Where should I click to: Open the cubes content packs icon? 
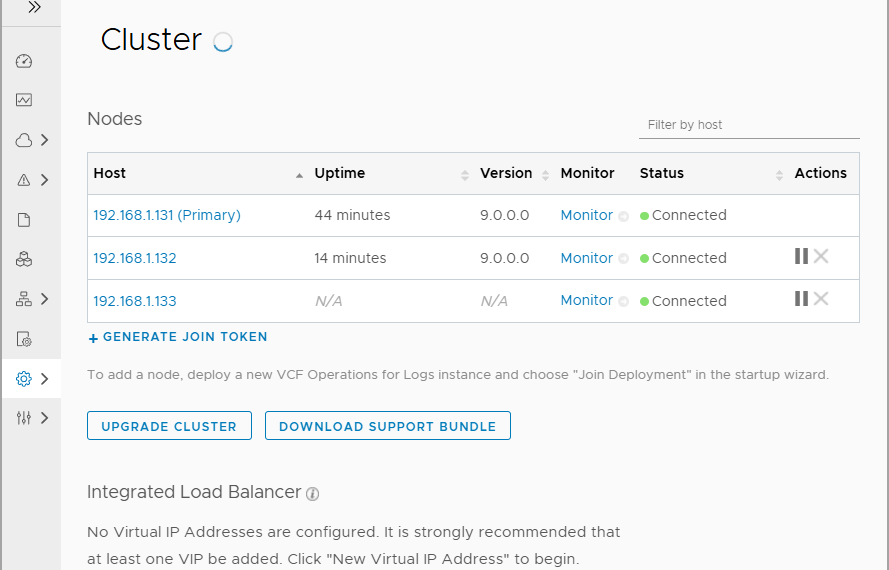click(24, 260)
